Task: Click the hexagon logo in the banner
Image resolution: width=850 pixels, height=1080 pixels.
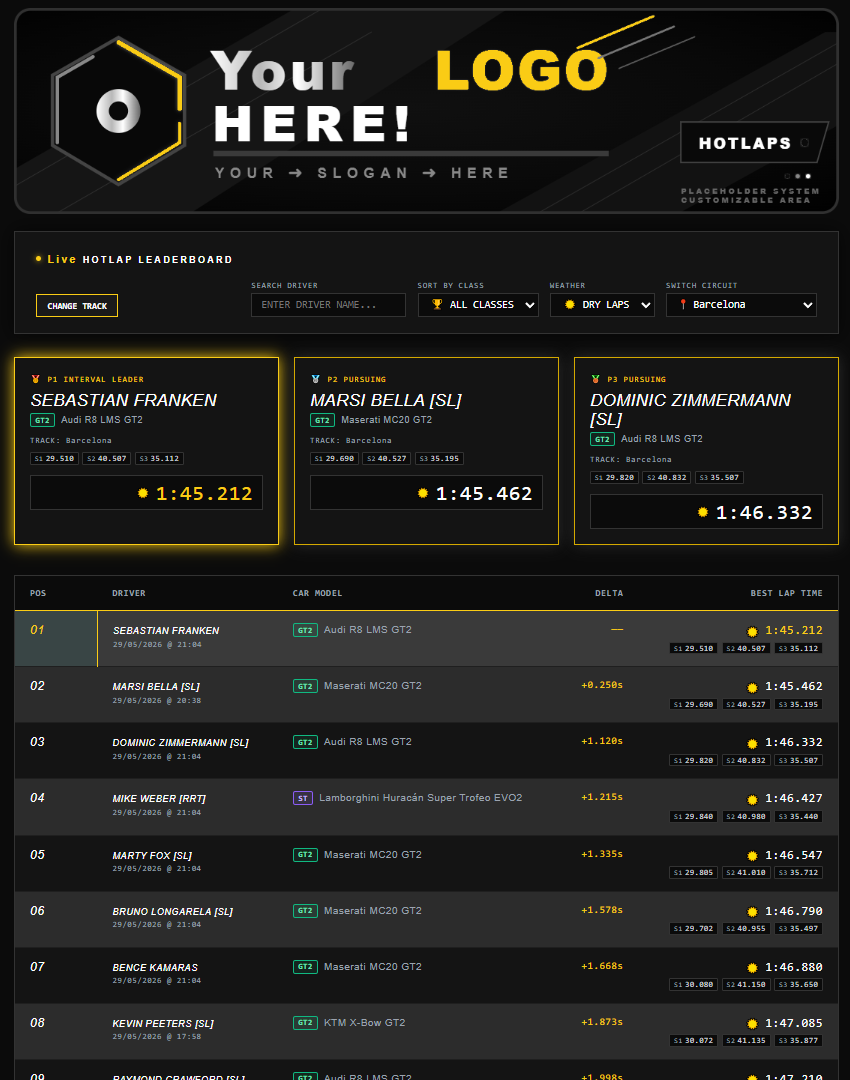Action: point(118,110)
